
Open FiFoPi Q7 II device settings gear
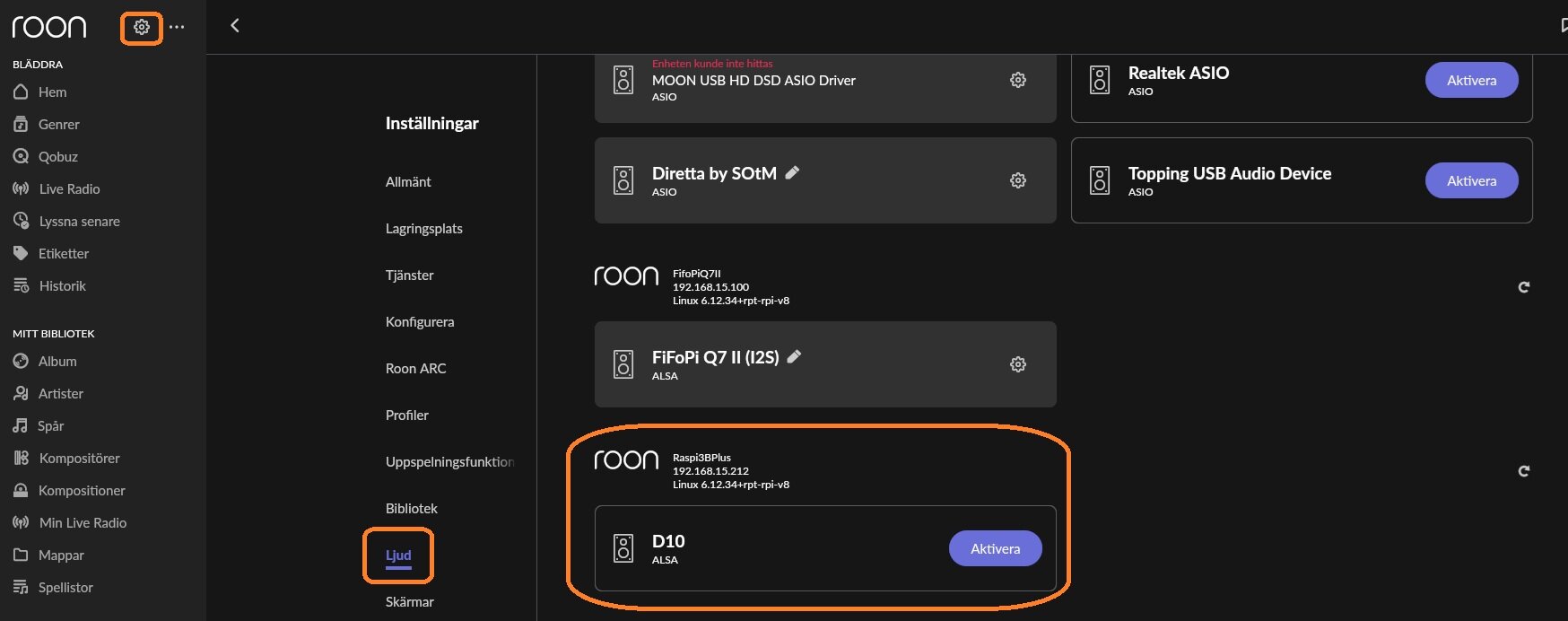click(x=1018, y=364)
